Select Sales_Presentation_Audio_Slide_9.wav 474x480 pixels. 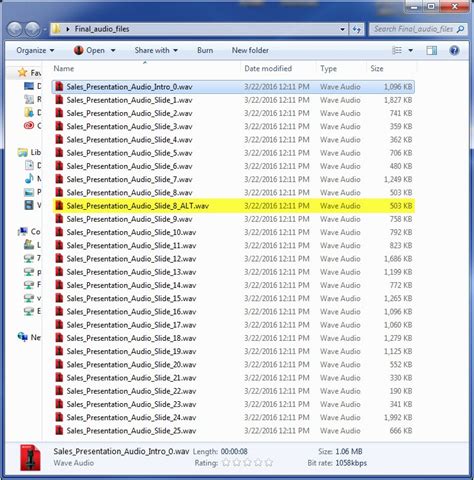pos(233,219)
